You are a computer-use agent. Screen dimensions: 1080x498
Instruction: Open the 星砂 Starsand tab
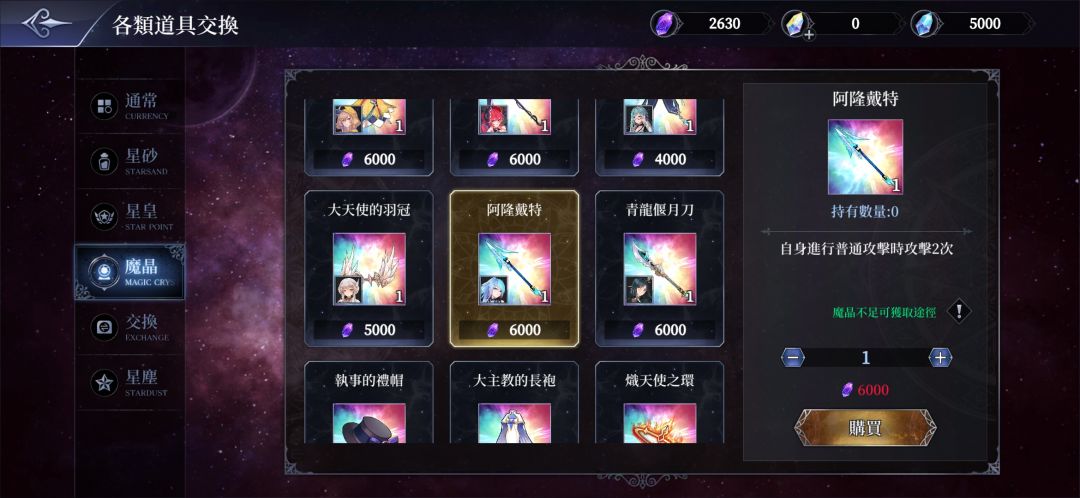pos(129,161)
